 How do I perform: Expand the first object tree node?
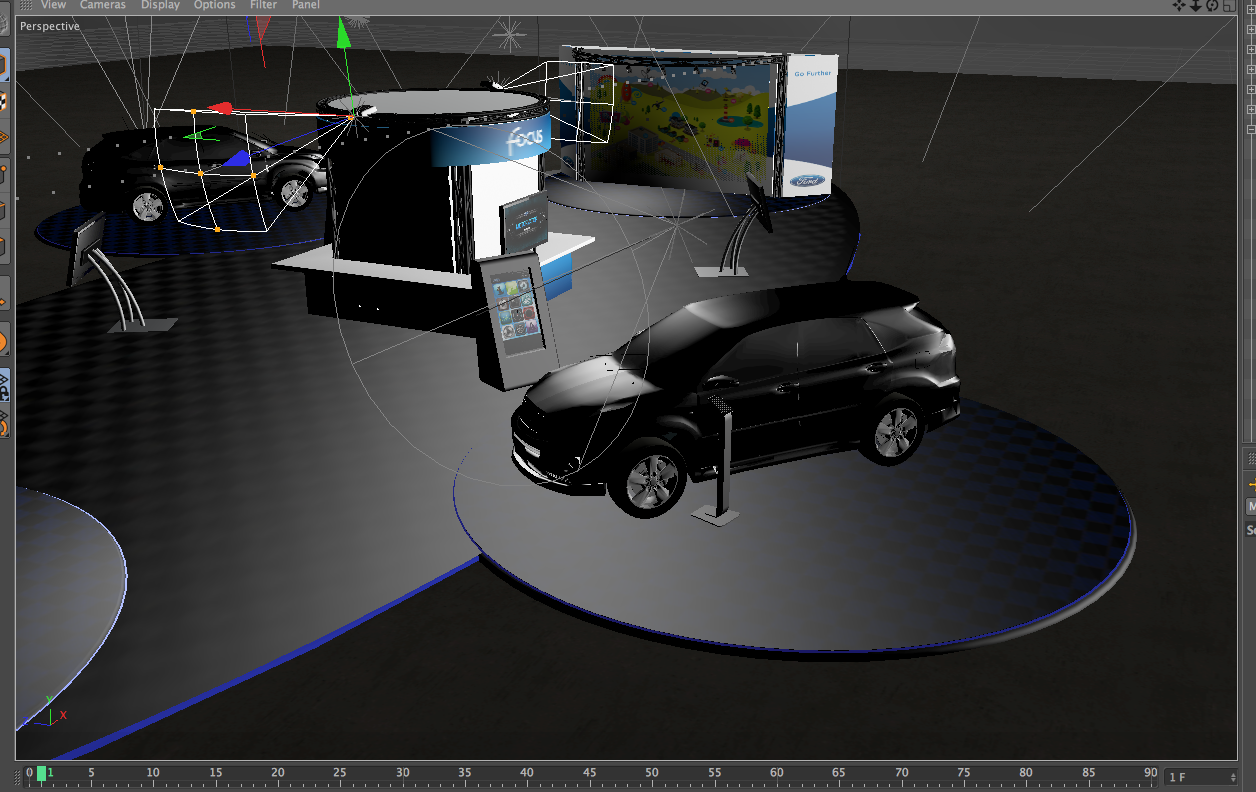[x=1251, y=9]
